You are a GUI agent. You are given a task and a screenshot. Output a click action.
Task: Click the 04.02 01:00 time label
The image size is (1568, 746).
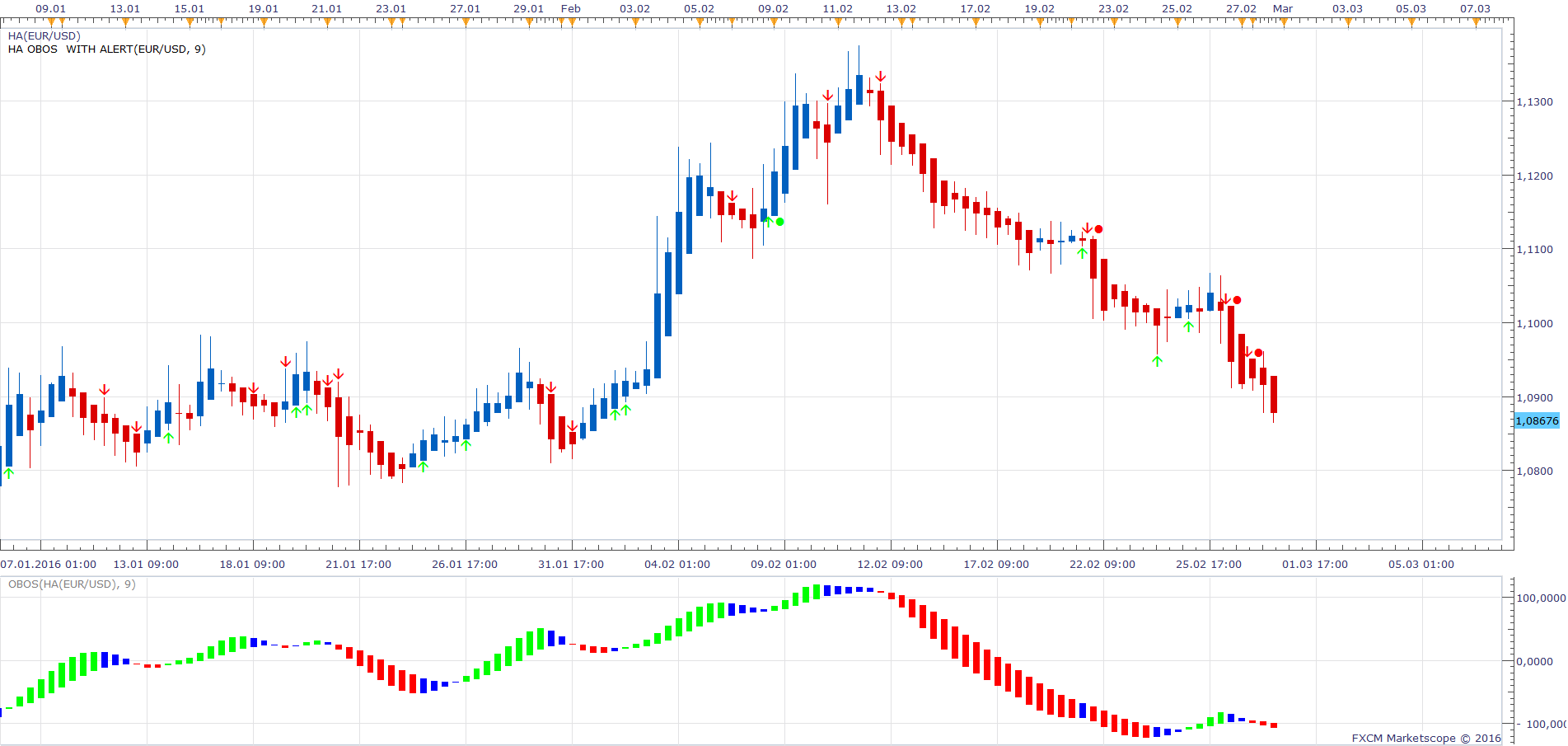click(677, 565)
